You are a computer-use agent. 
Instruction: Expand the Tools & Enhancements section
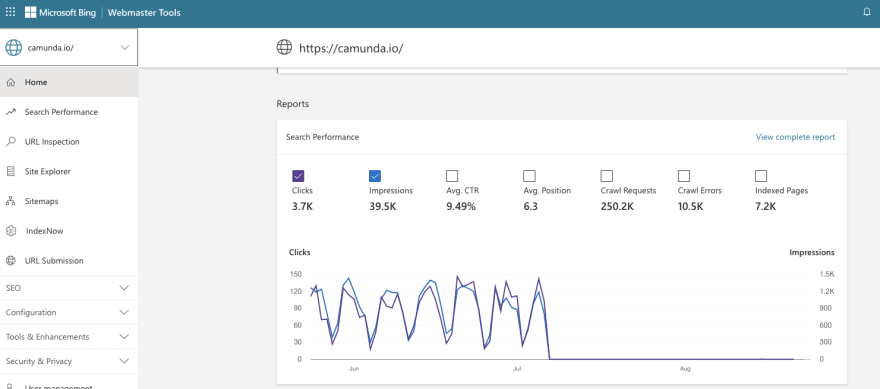68,337
